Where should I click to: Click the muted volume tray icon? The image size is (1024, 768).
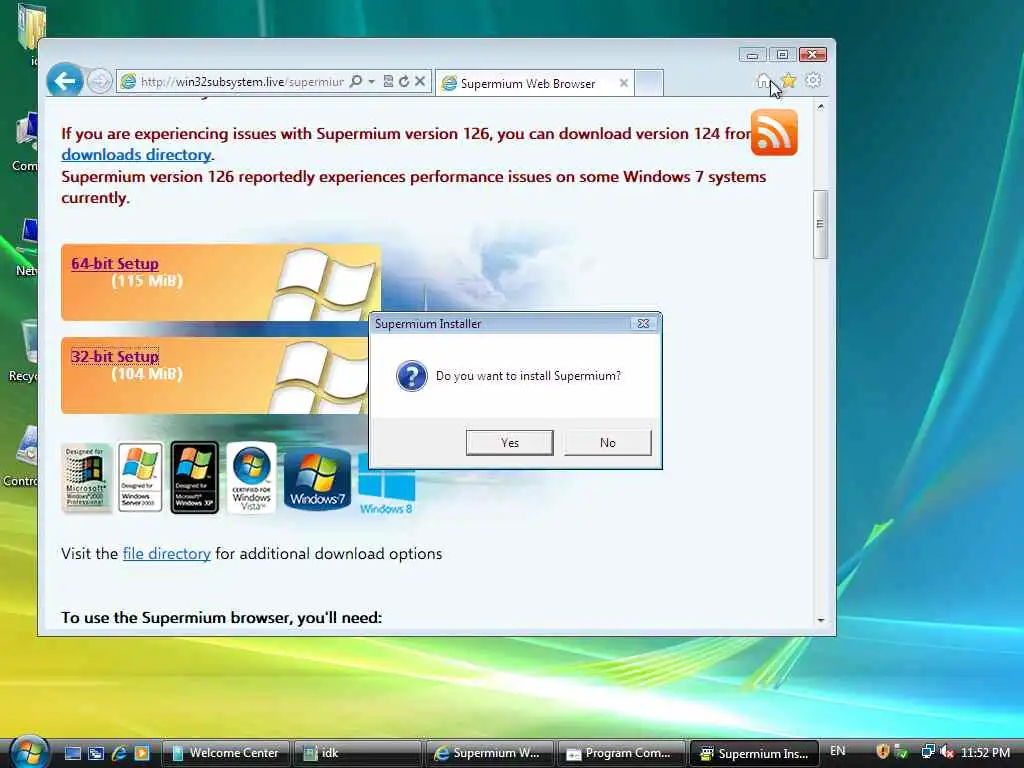[947, 752]
